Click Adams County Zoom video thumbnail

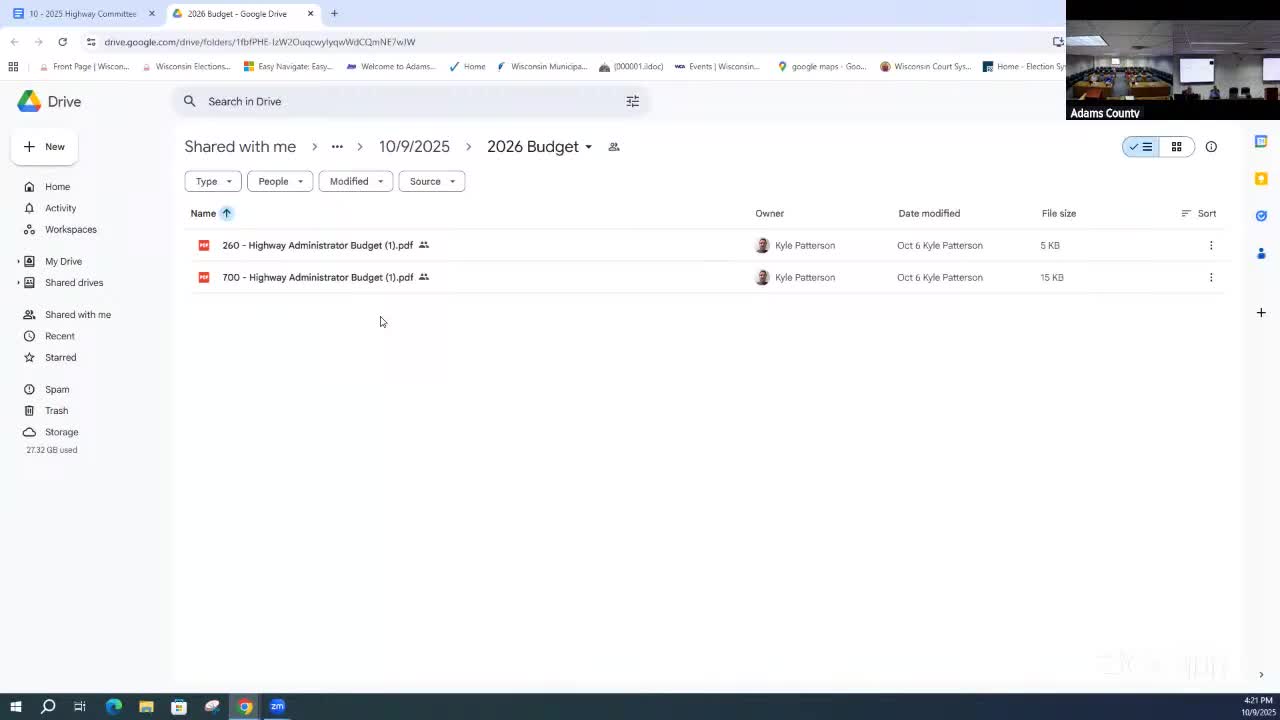pyautogui.click(x=1173, y=60)
